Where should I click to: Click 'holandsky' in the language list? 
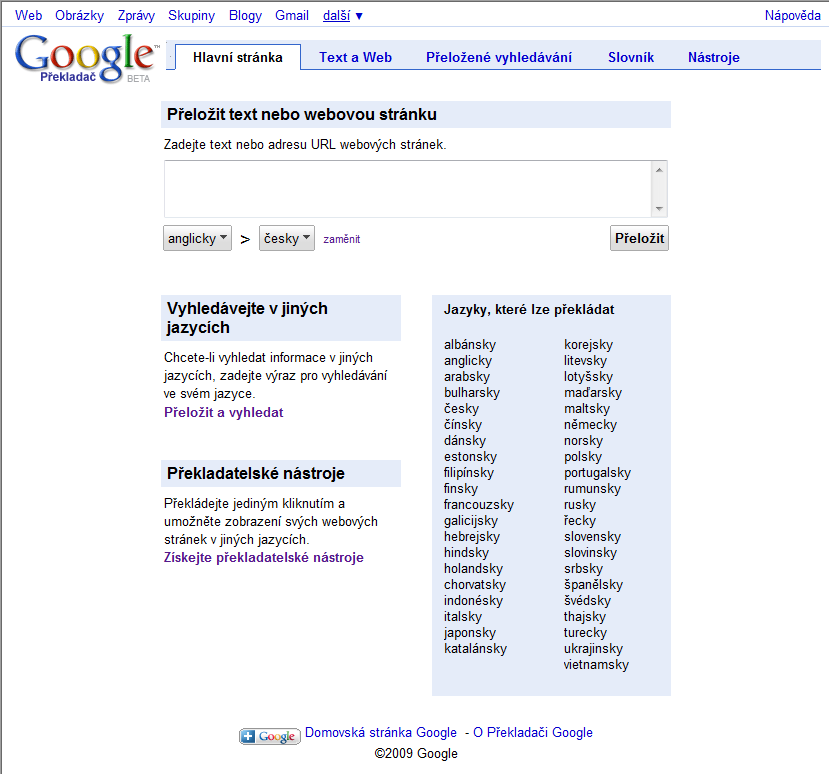(x=473, y=568)
